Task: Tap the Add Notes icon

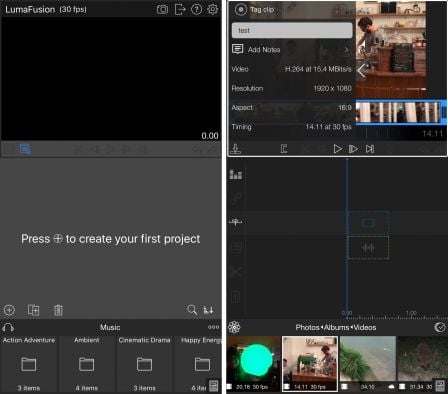Action: (x=238, y=49)
